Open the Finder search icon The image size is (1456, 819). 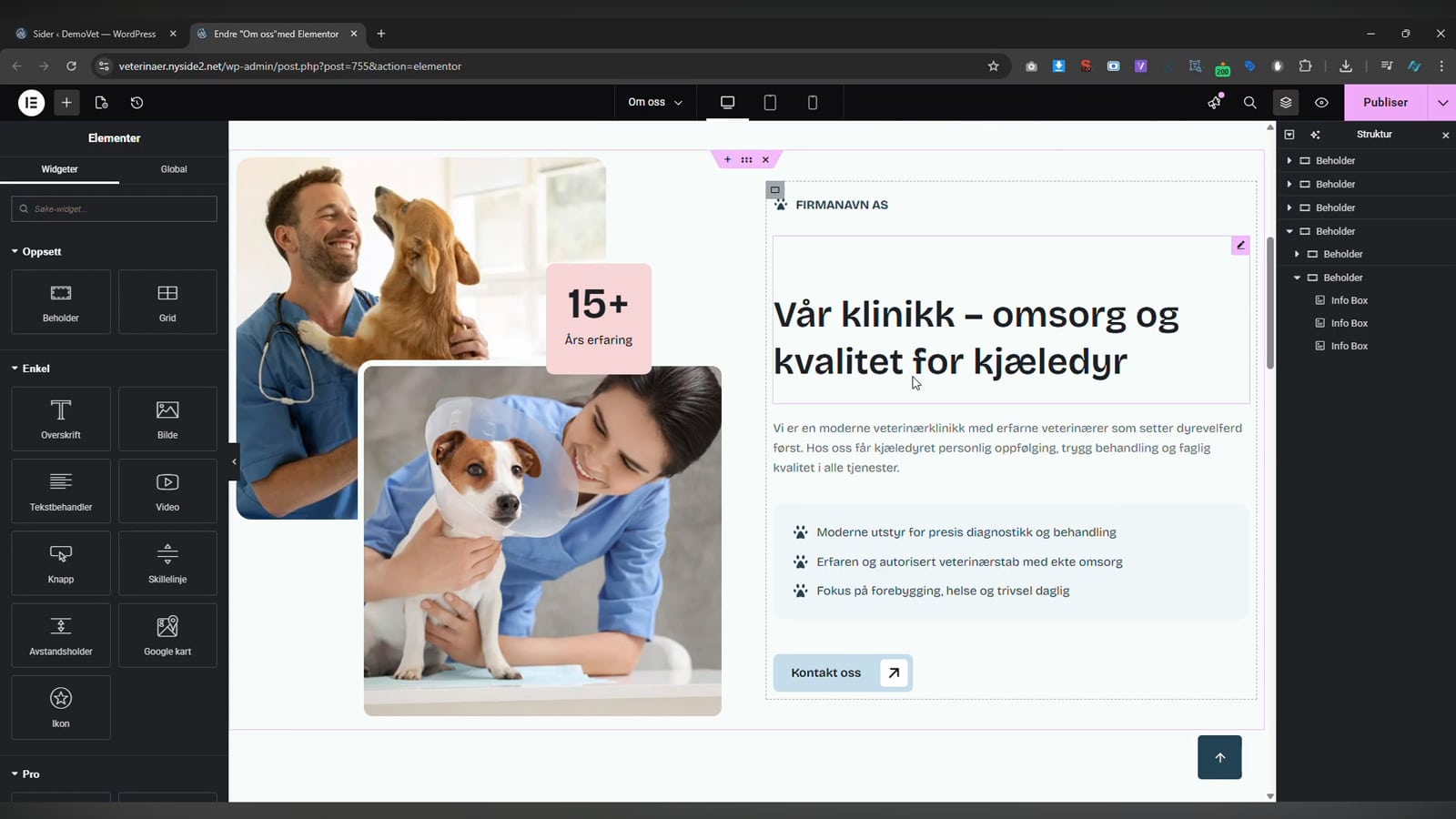click(x=1249, y=103)
